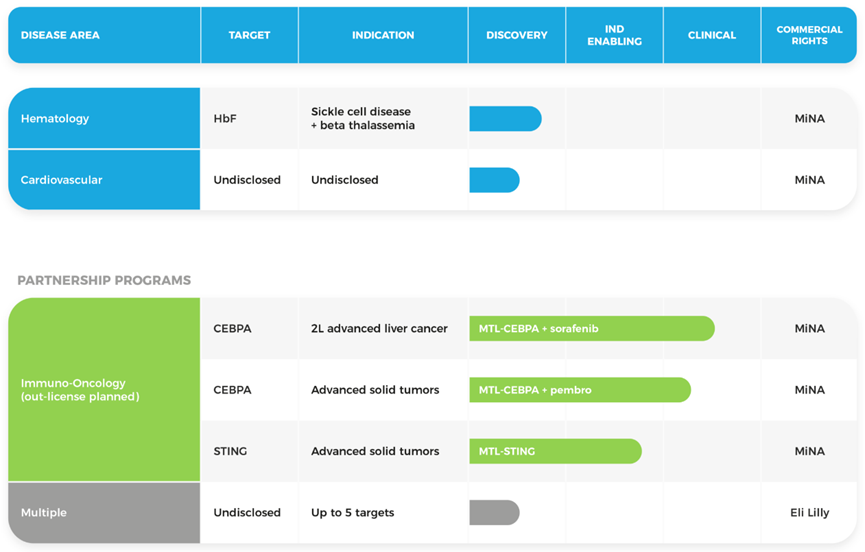Select the TARGET column header

(249, 35)
